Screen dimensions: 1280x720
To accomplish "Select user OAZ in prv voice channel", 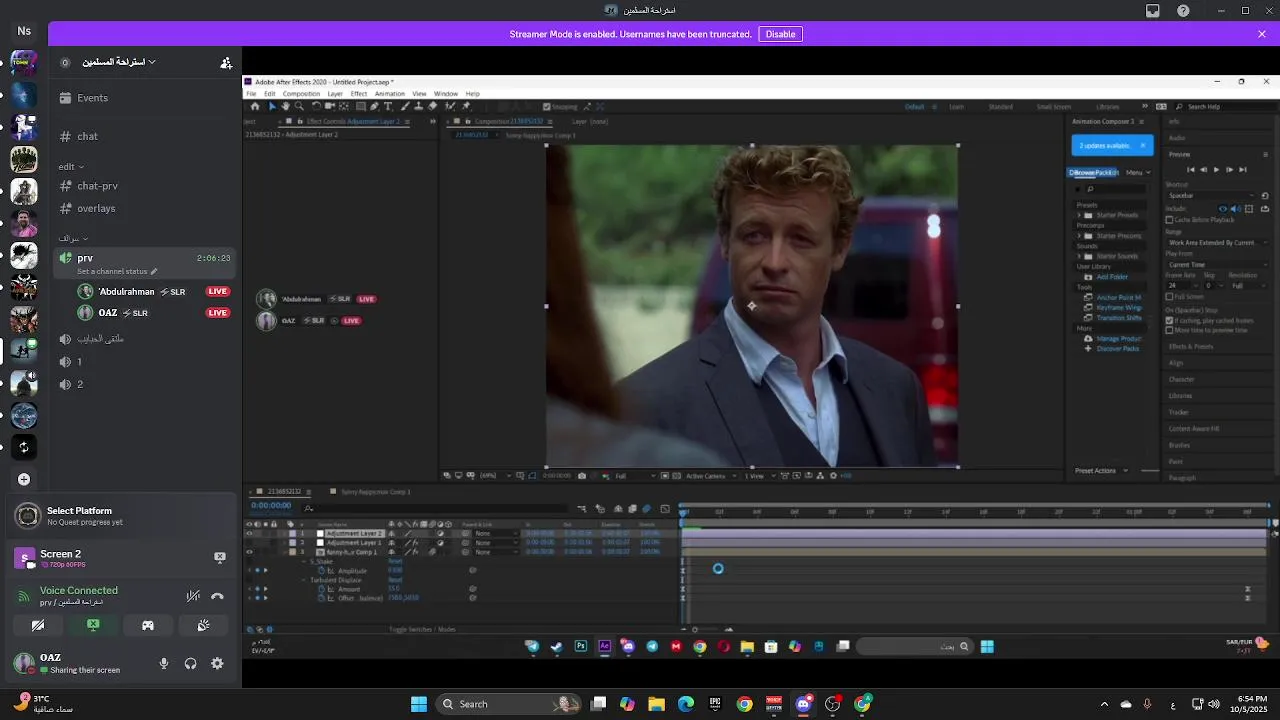I will tap(155, 313).
